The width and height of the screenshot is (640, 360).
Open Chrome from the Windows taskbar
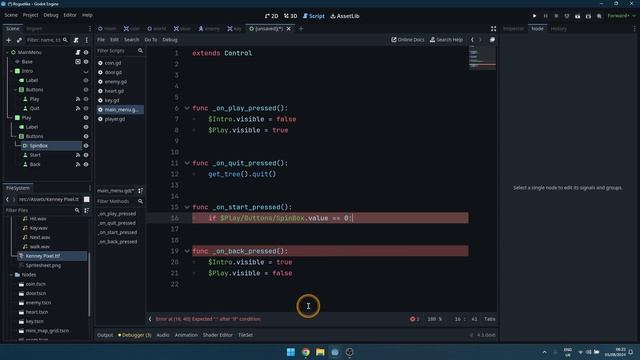[305, 352]
